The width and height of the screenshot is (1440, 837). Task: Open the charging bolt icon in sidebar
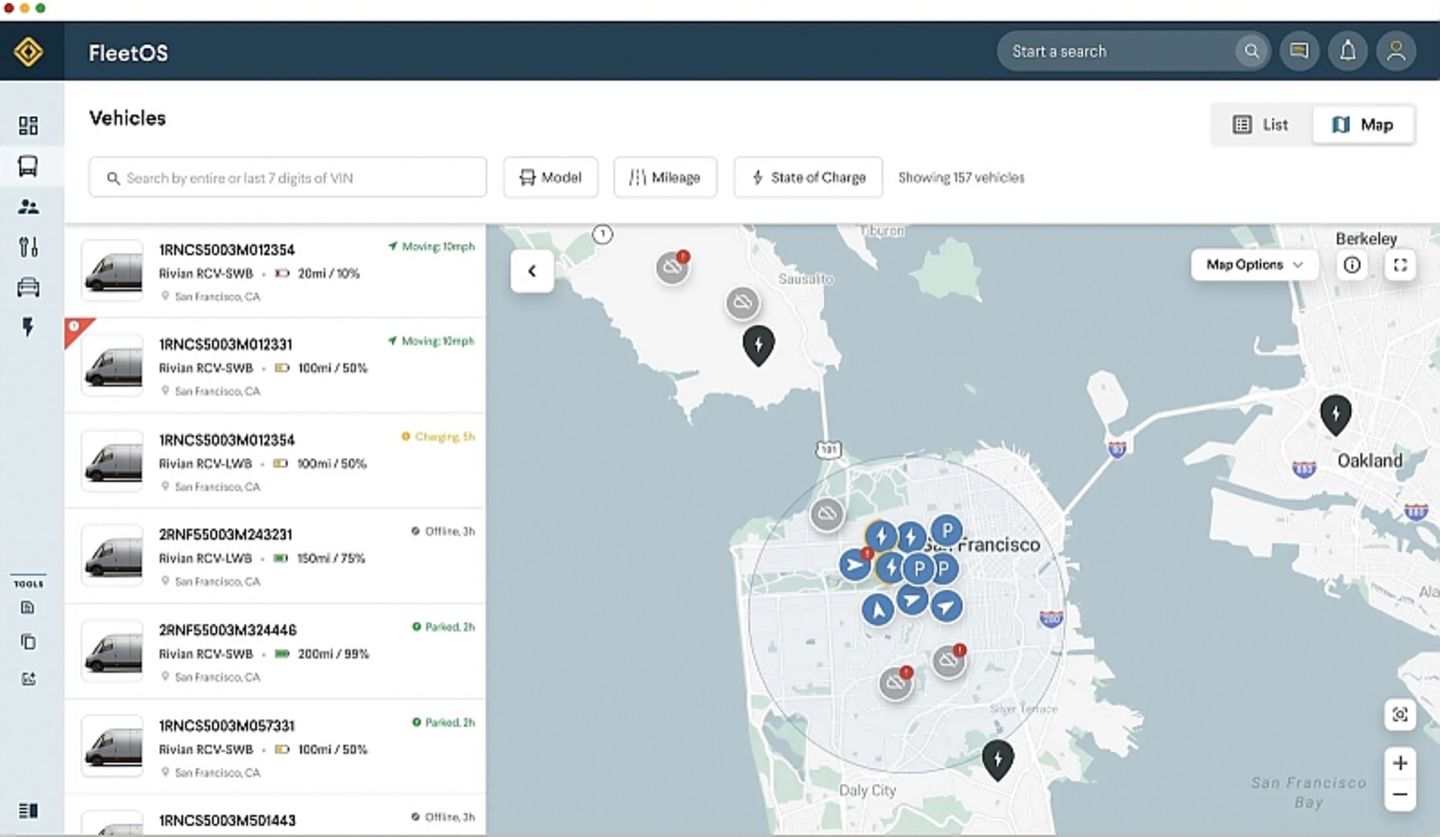[x=28, y=327]
